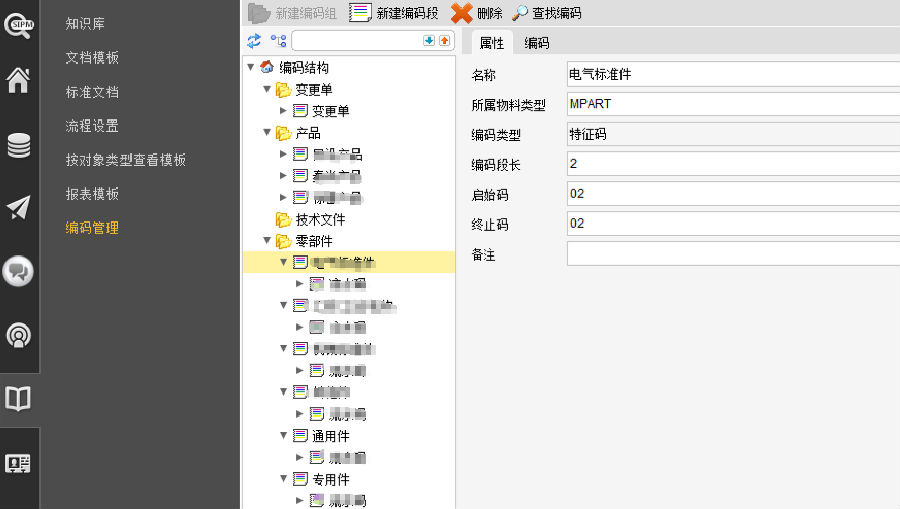Screen dimensions: 900x509
Task: Open the database stack icon
Action: (x=18, y=145)
